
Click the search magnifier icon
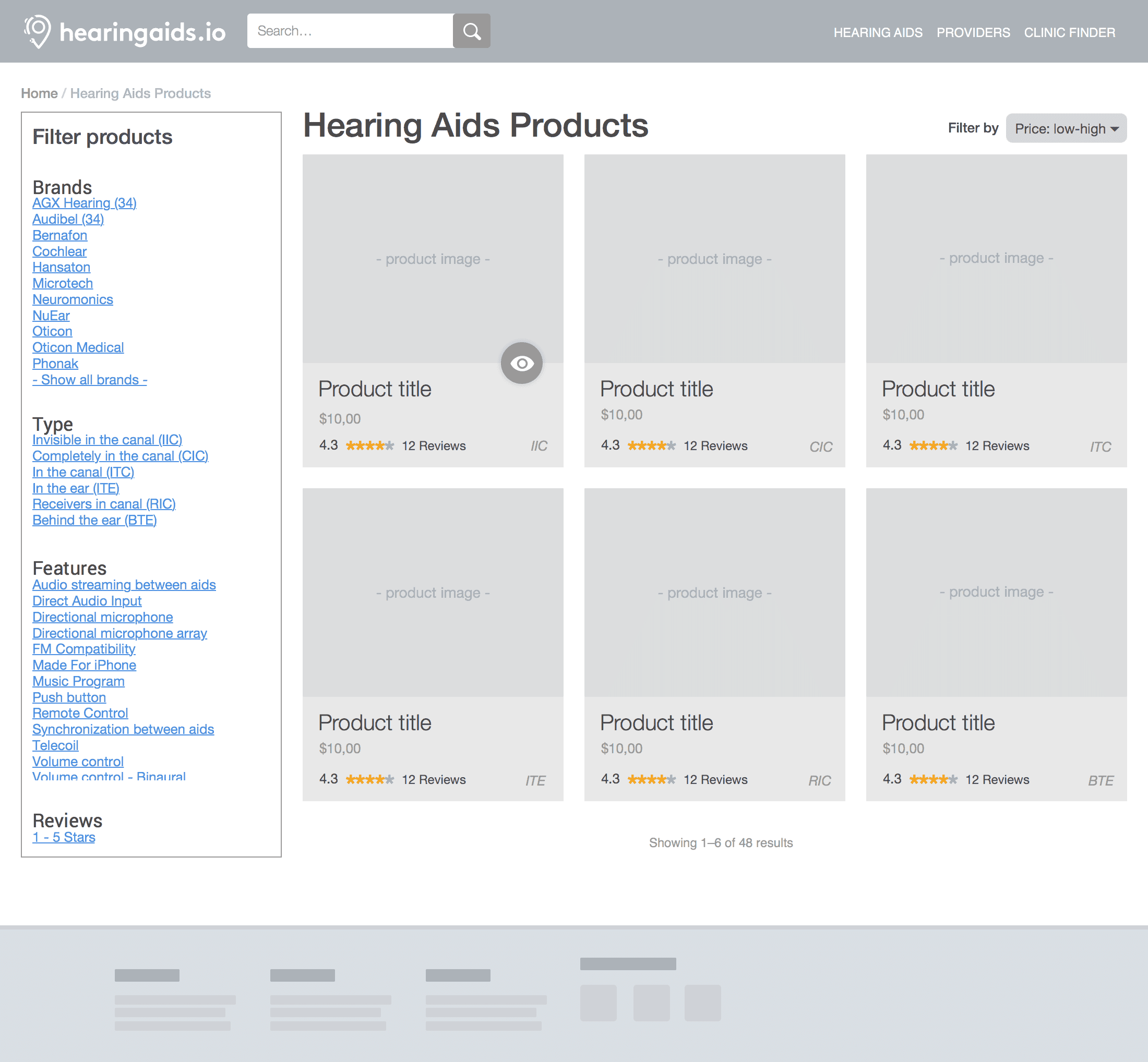coord(471,30)
